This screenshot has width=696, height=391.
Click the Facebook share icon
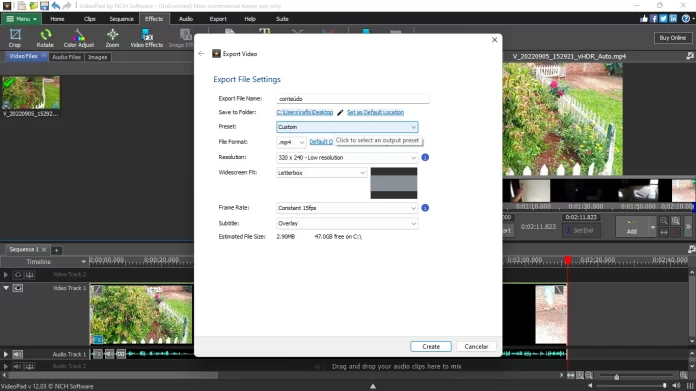tap(653, 19)
